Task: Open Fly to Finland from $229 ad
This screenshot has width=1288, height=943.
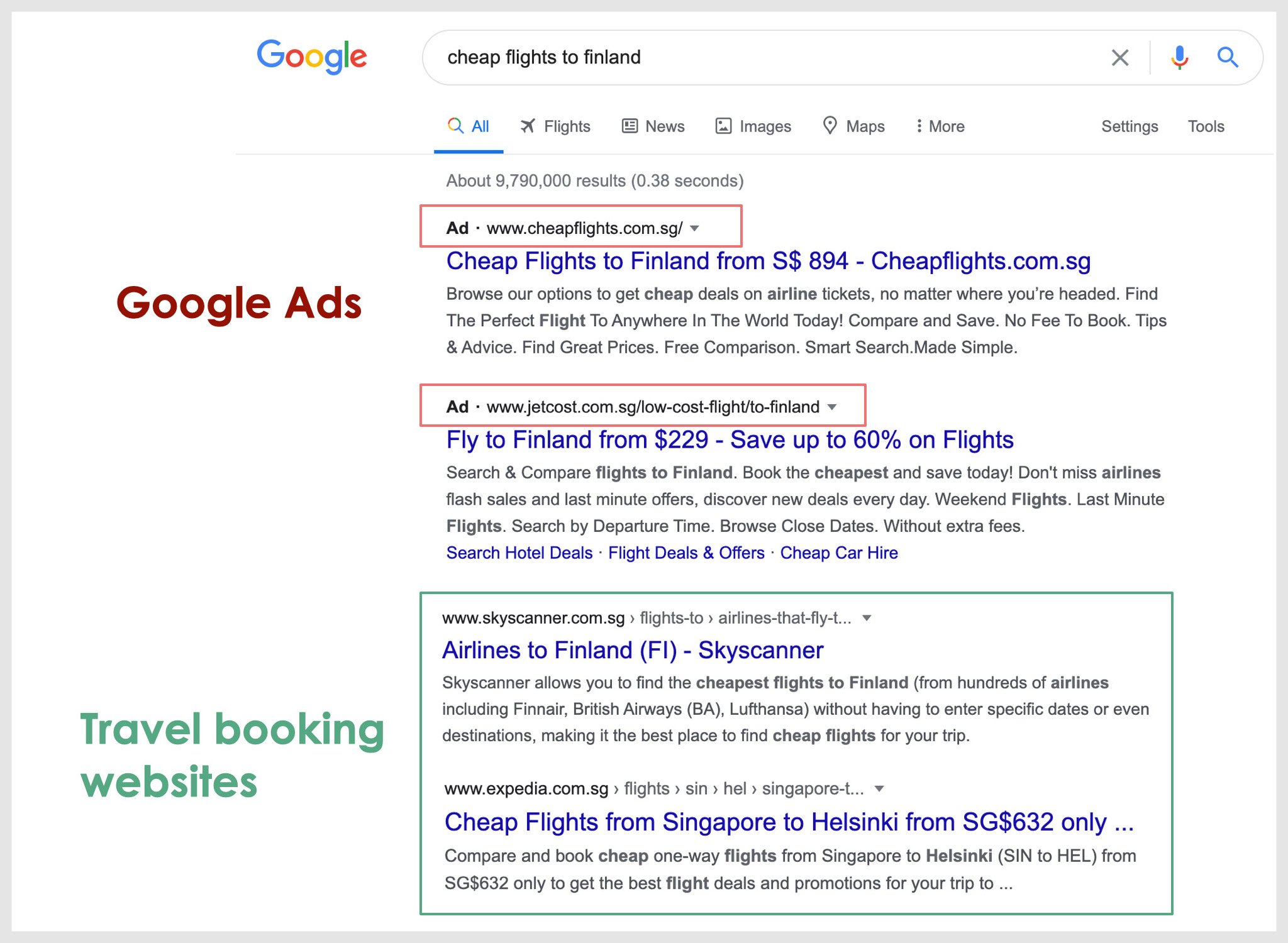Action: 730,440
